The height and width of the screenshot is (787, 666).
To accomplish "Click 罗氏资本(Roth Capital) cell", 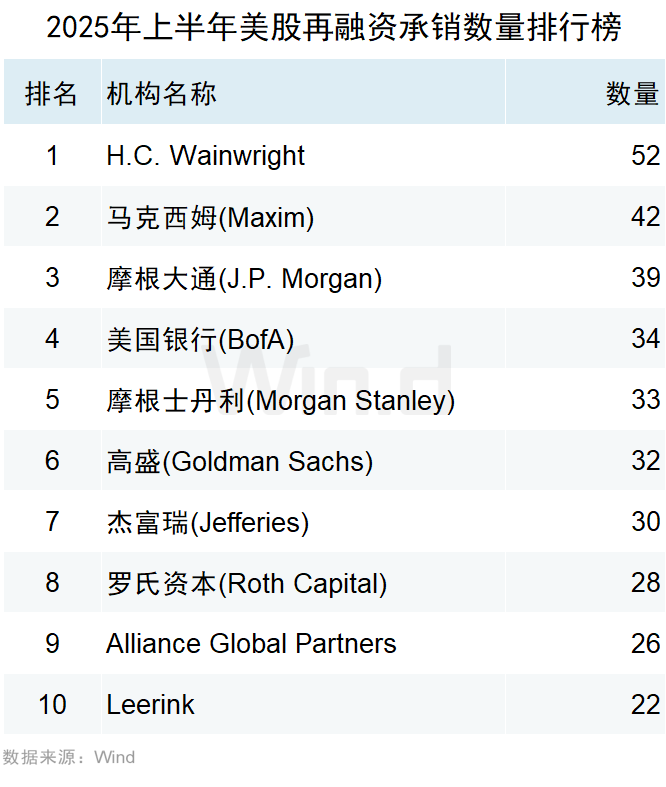I will (246, 583).
